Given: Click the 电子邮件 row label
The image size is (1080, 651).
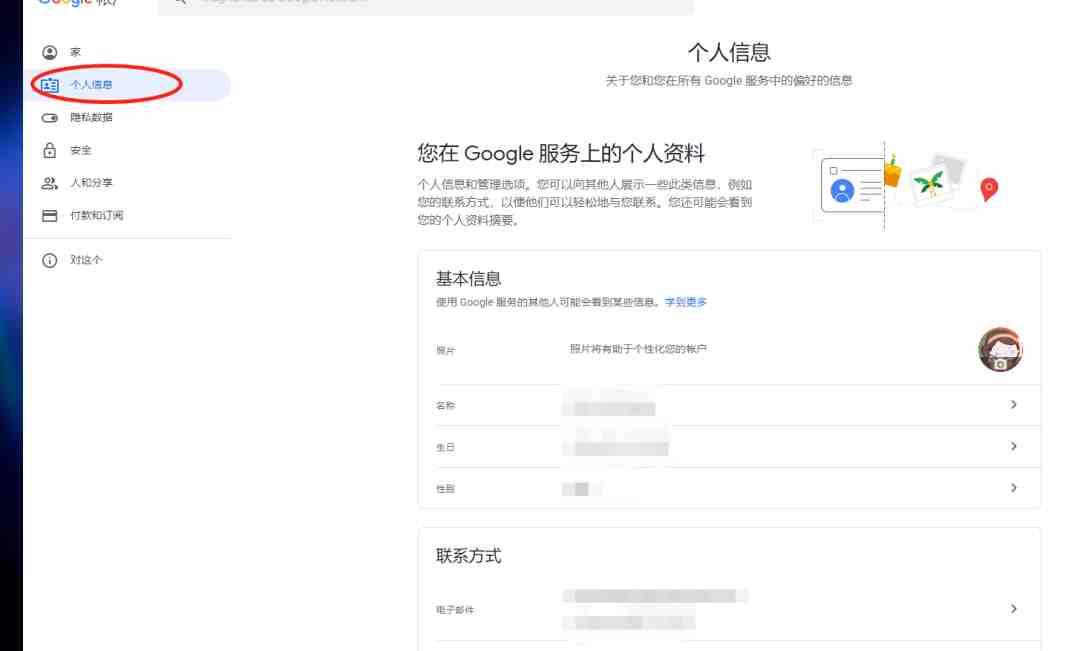Looking at the screenshot, I should (x=455, y=610).
